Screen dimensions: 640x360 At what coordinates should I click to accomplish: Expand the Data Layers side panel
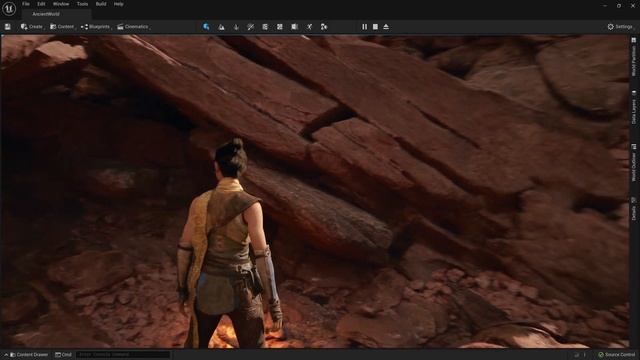pos(634,107)
